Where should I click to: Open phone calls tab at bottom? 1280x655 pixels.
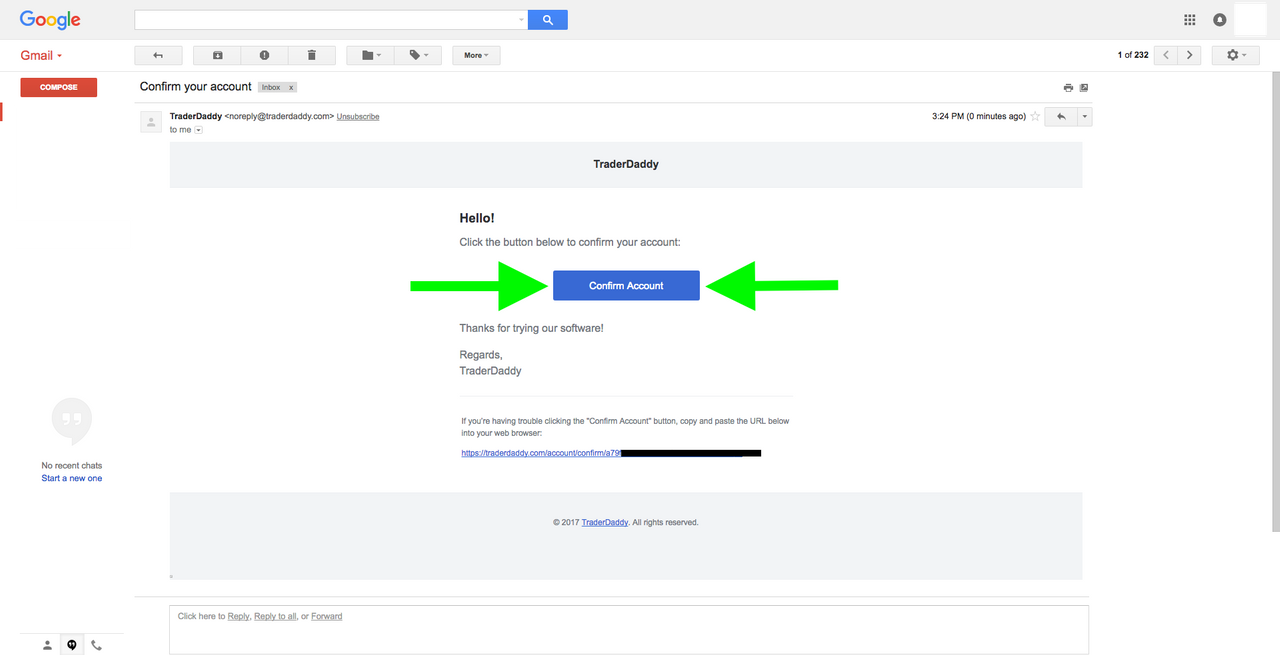click(96, 645)
